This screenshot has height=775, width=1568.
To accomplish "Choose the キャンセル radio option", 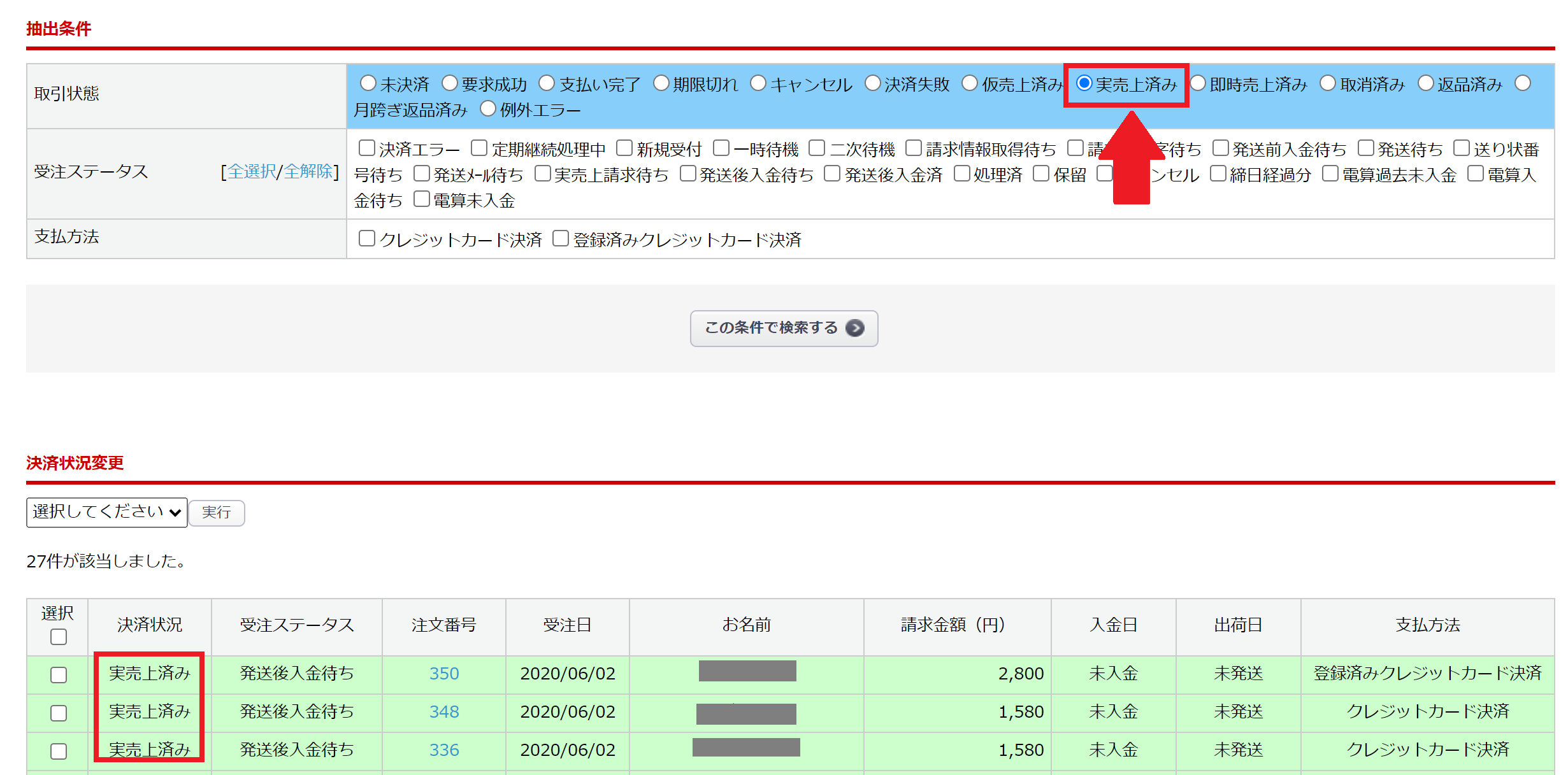I will click(x=758, y=83).
